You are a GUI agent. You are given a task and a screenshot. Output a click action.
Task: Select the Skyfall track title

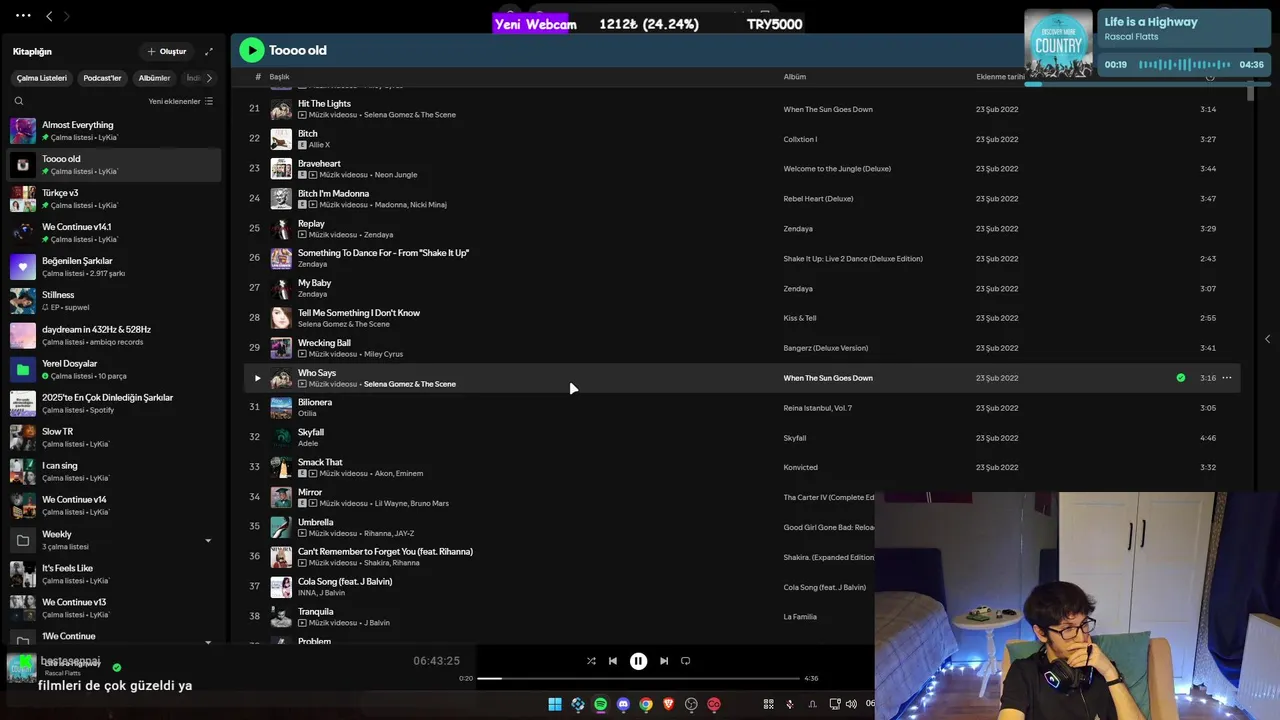click(x=311, y=432)
